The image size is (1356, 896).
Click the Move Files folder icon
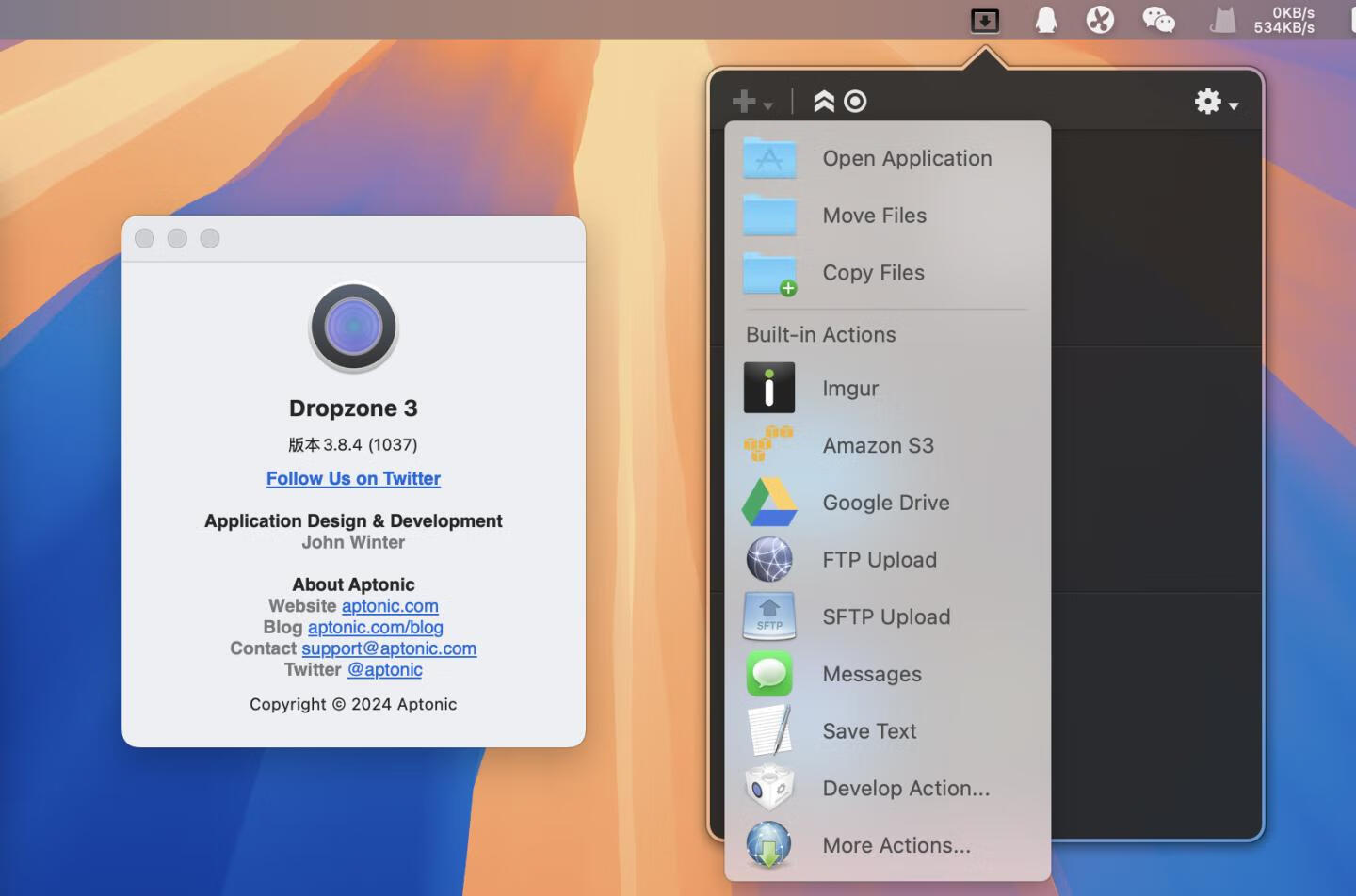click(769, 216)
